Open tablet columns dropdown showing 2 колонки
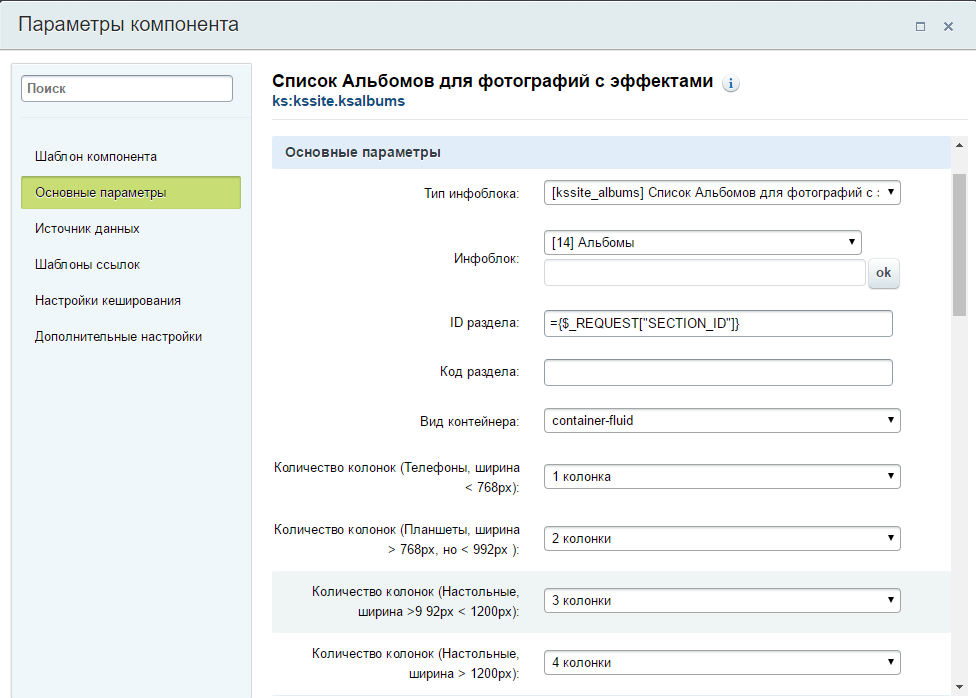The width and height of the screenshot is (976, 698). pyautogui.click(x=722, y=539)
